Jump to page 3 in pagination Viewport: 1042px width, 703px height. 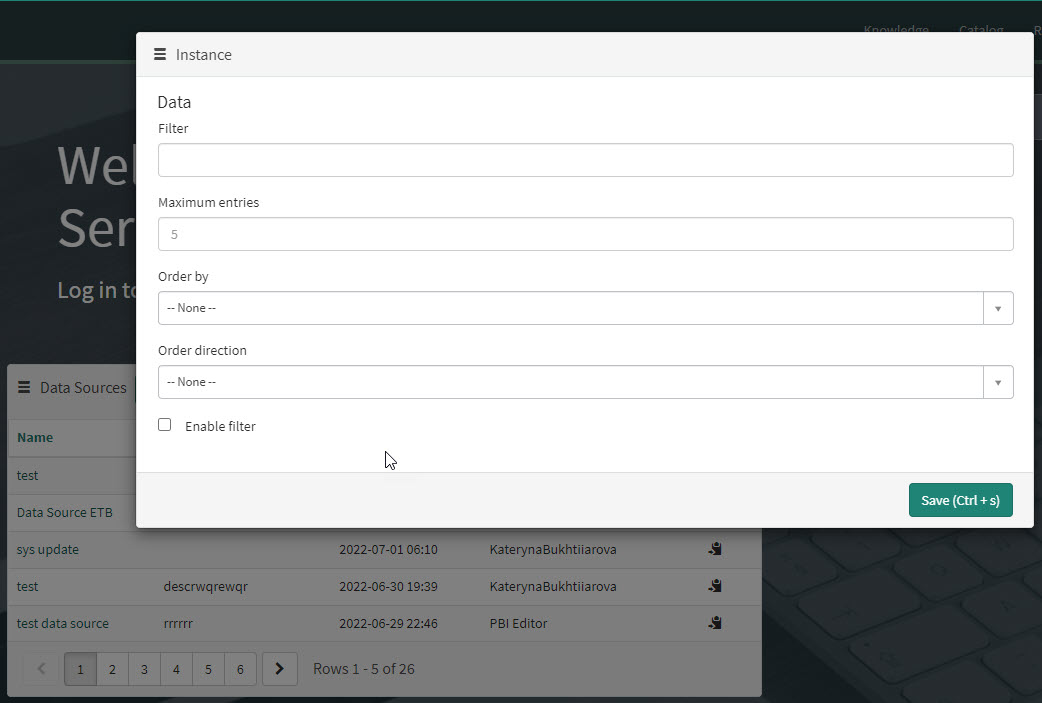click(144, 669)
